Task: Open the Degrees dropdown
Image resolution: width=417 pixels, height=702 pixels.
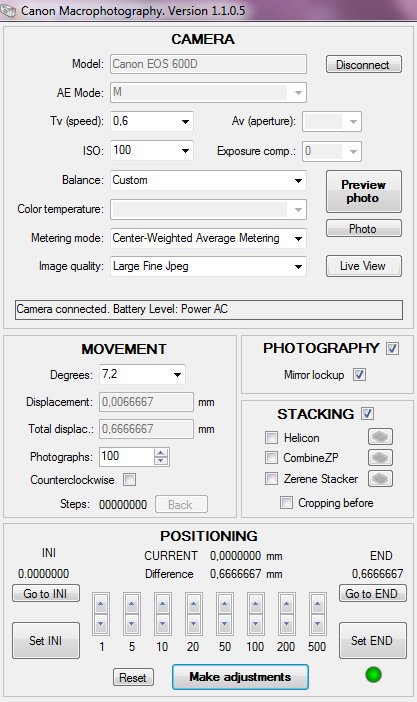Action: [142, 374]
